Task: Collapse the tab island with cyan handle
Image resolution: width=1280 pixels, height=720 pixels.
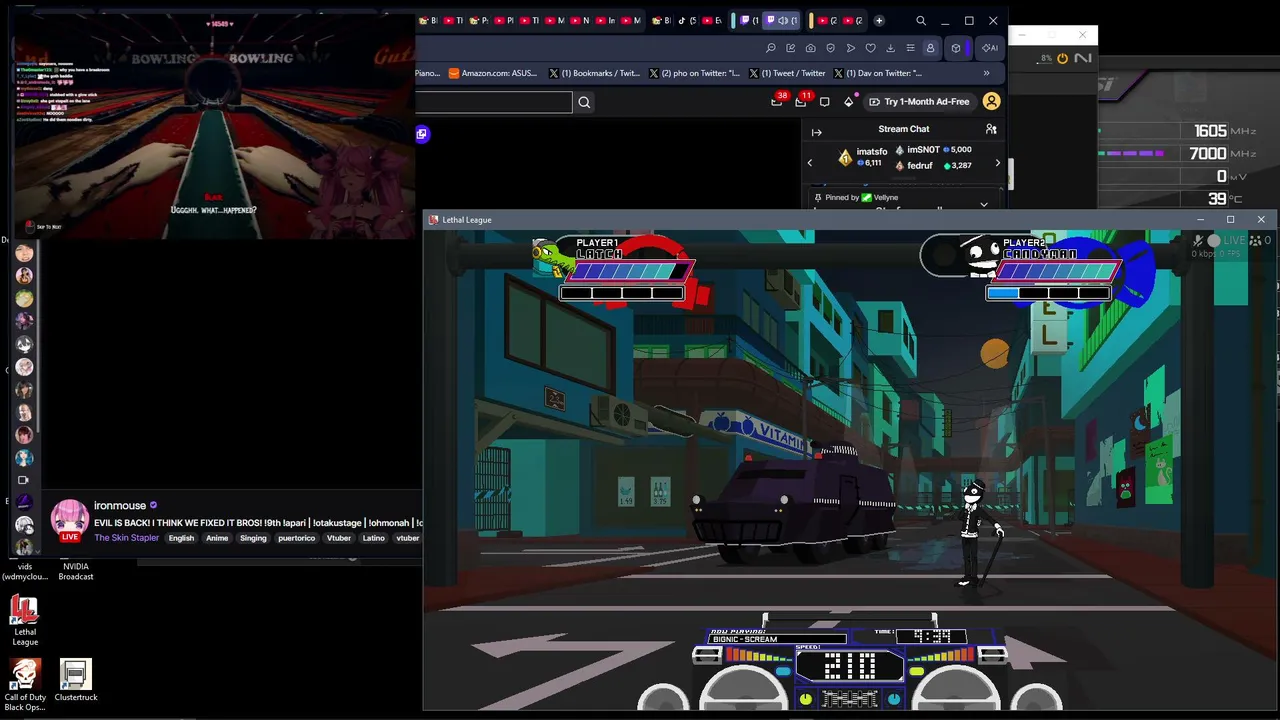Action: coord(733,20)
